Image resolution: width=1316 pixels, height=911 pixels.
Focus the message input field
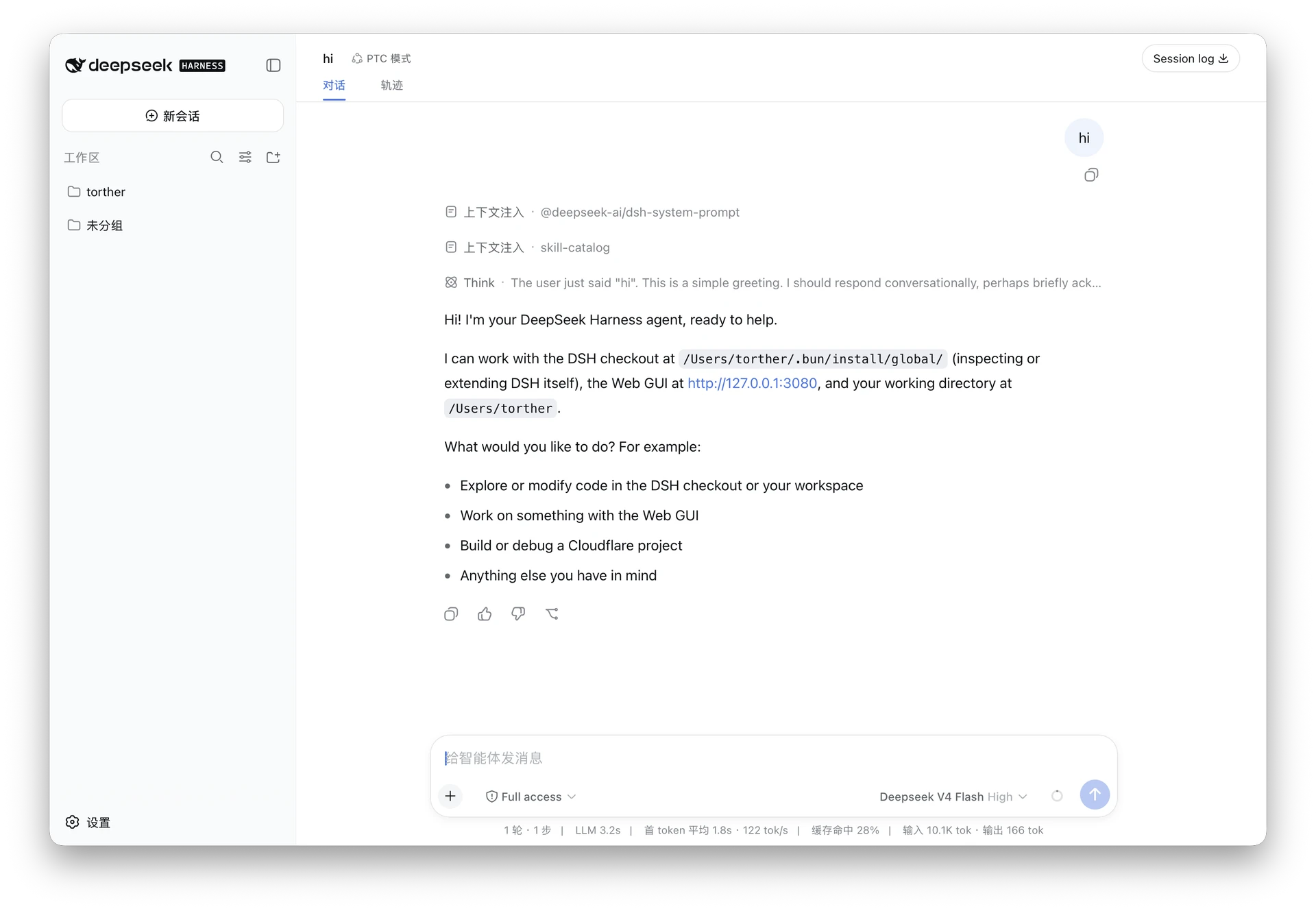pyautogui.click(x=774, y=757)
